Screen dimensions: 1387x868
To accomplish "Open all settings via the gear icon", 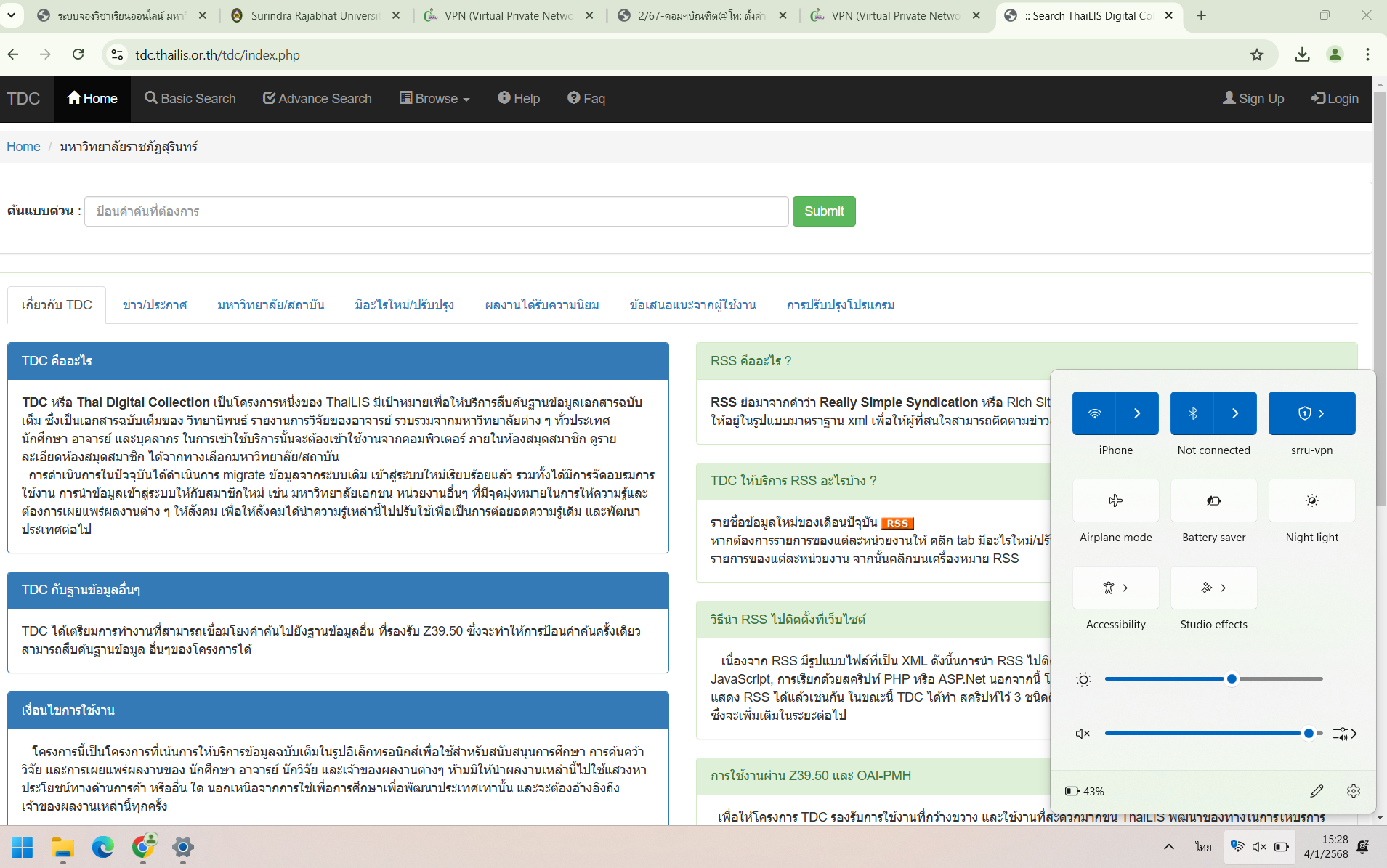I will 1353,791.
